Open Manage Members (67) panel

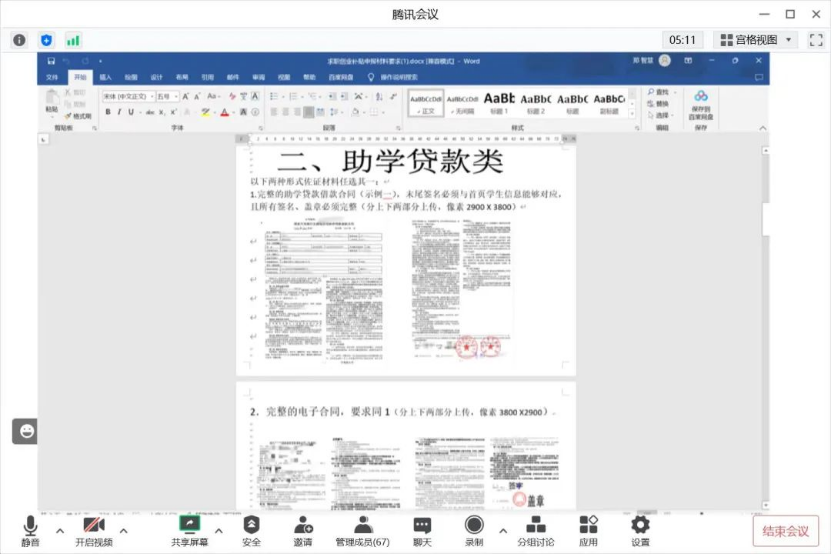(362, 530)
